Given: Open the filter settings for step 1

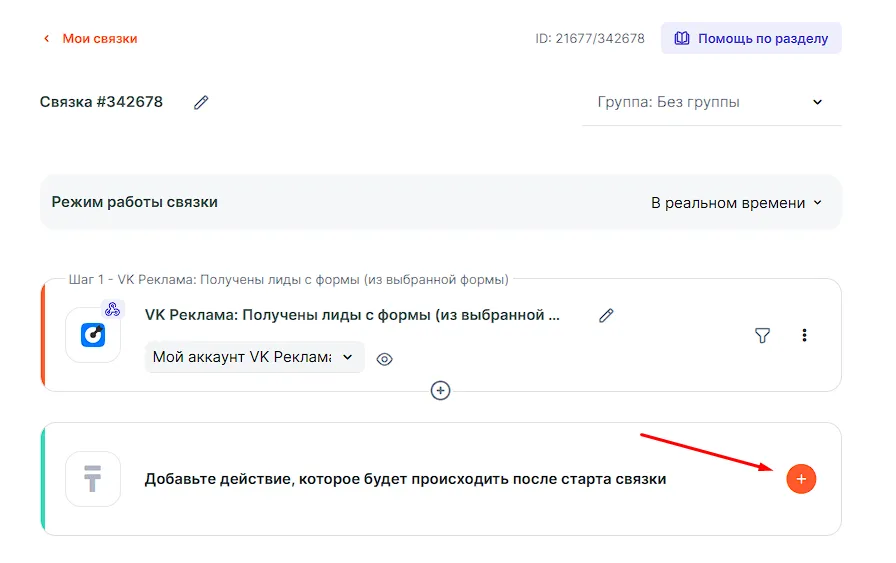Looking at the screenshot, I should (x=762, y=336).
